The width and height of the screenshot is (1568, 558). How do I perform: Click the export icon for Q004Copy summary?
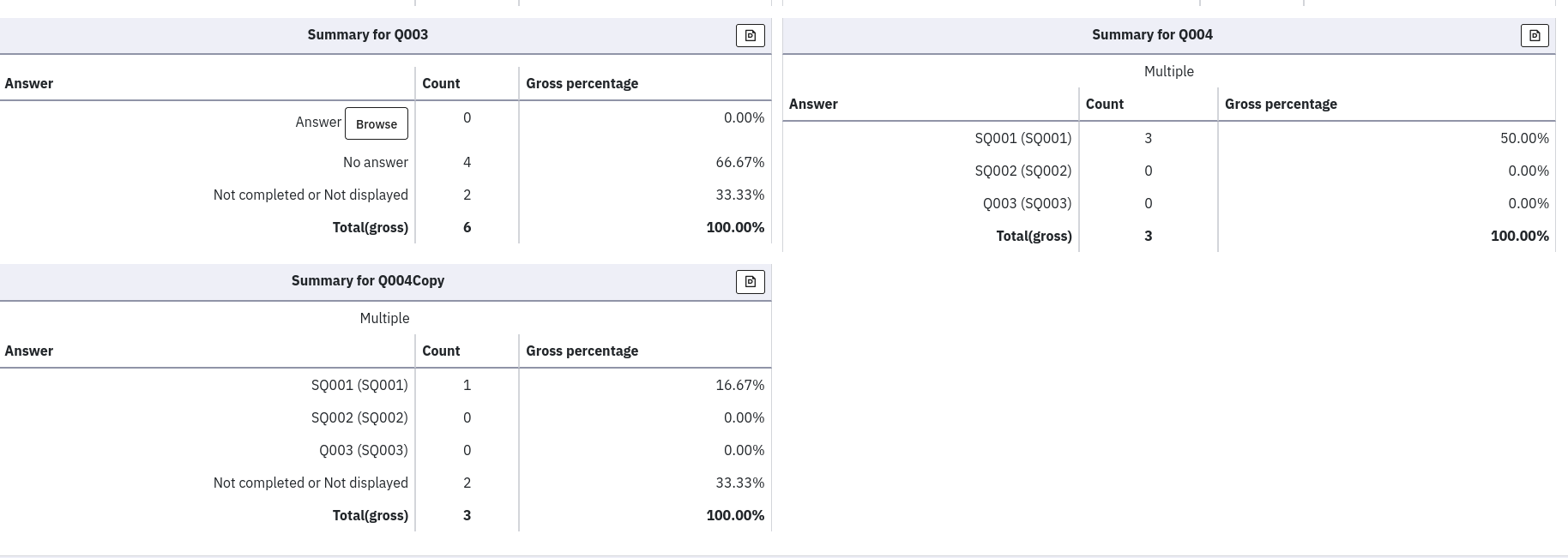pos(751,282)
